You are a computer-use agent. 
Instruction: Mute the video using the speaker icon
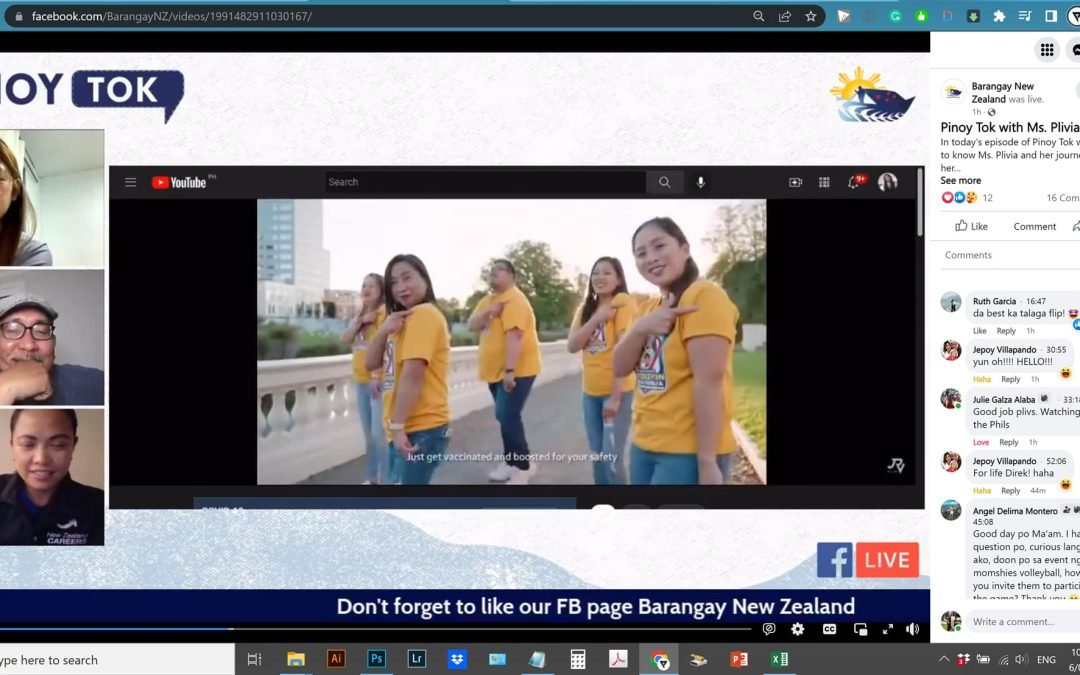tap(911, 629)
